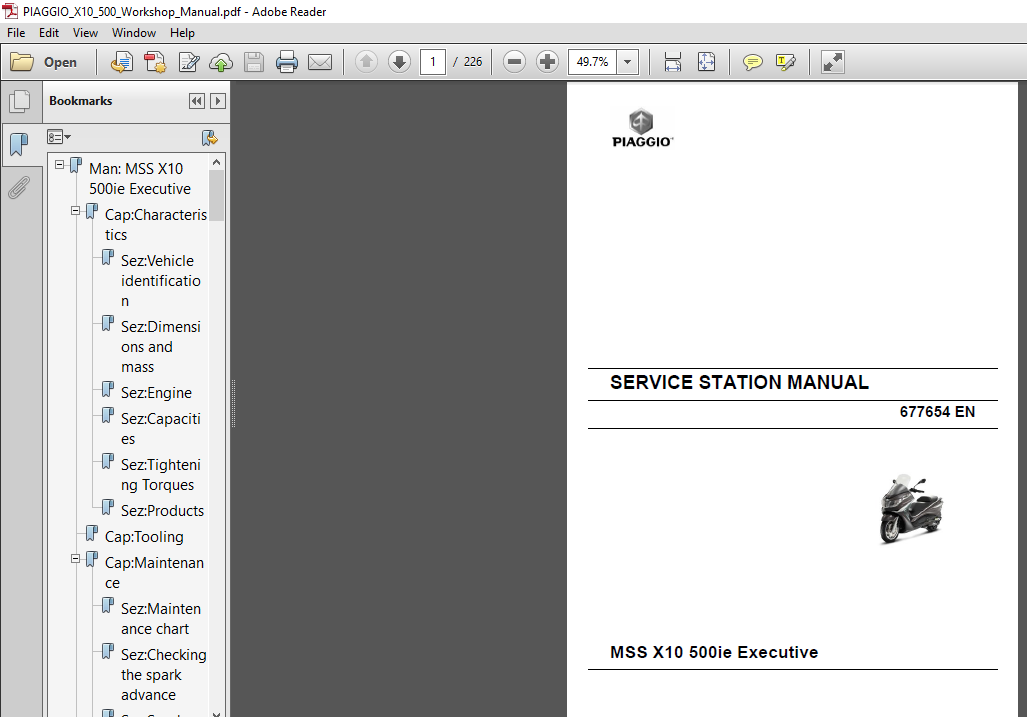Screen dimensions: 1027x717
Task: Zoom in with the plus button
Action: (x=547, y=62)
